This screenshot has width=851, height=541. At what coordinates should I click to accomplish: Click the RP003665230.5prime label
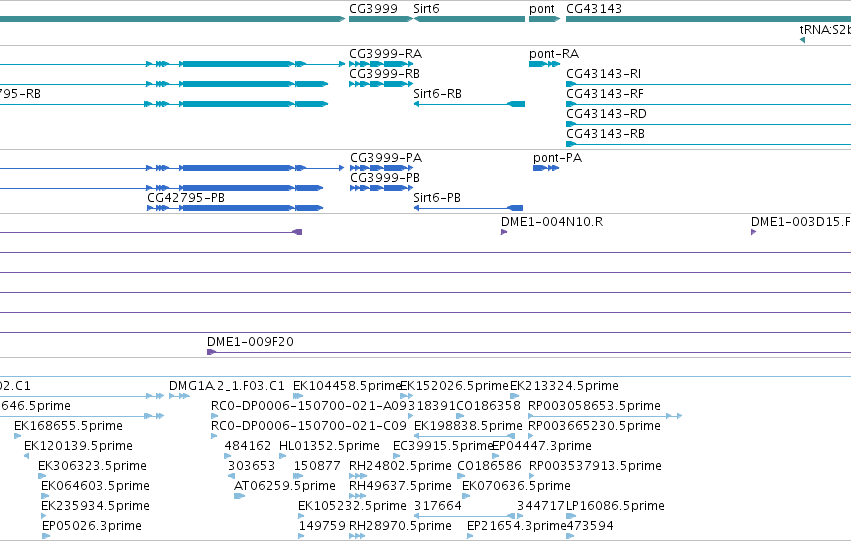tap(594, 426)
